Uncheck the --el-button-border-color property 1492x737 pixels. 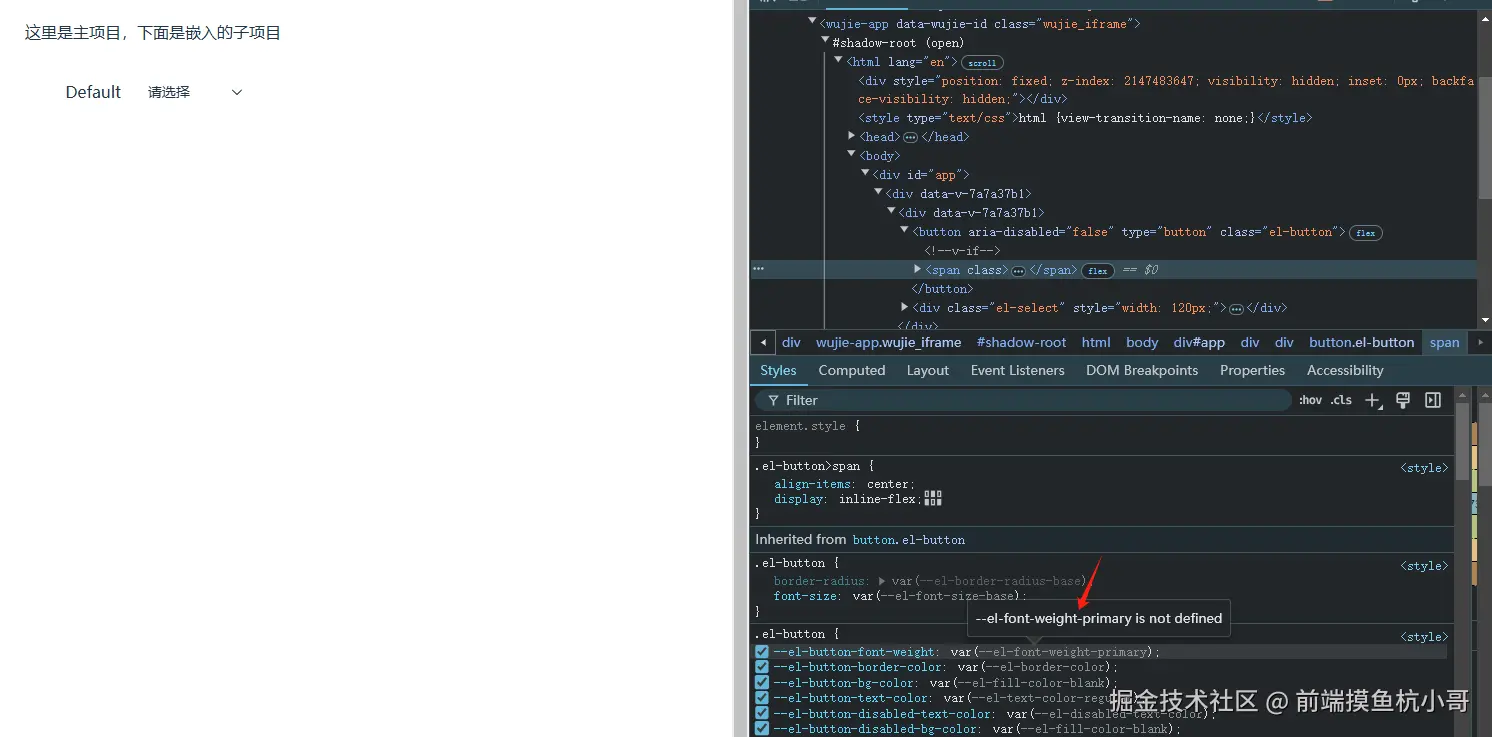(x=761, y=667)
